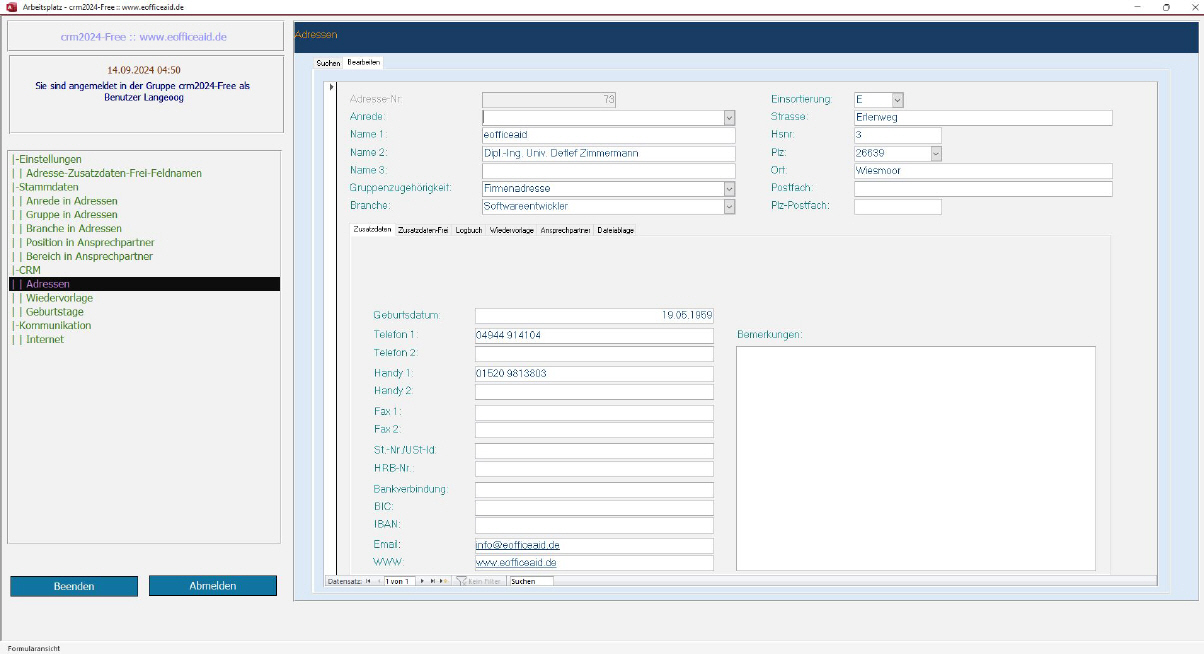This screenshot has width=1204, height=654.
Task: Expand the Einsortierung dropdown
Action: [x=897, y=100]
